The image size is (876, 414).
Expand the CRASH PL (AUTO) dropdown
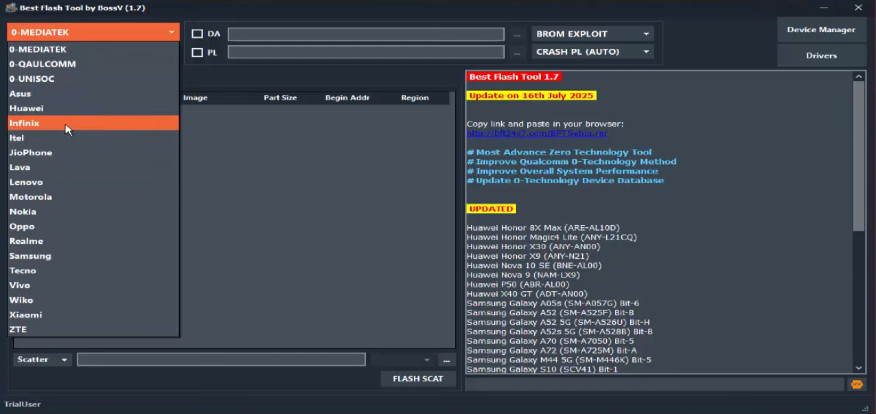pos(592,52)
